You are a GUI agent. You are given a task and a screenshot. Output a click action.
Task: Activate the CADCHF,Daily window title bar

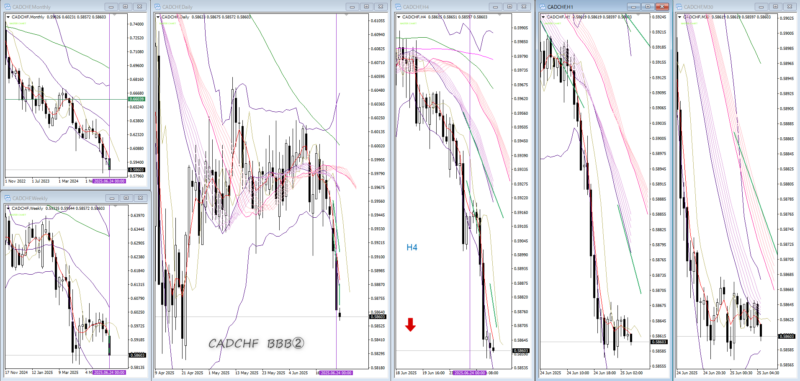[x=270, y=7]
